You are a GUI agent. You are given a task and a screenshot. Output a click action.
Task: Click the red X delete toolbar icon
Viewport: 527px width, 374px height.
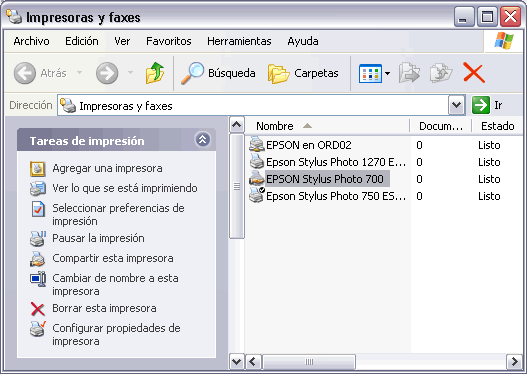(474, 73)
